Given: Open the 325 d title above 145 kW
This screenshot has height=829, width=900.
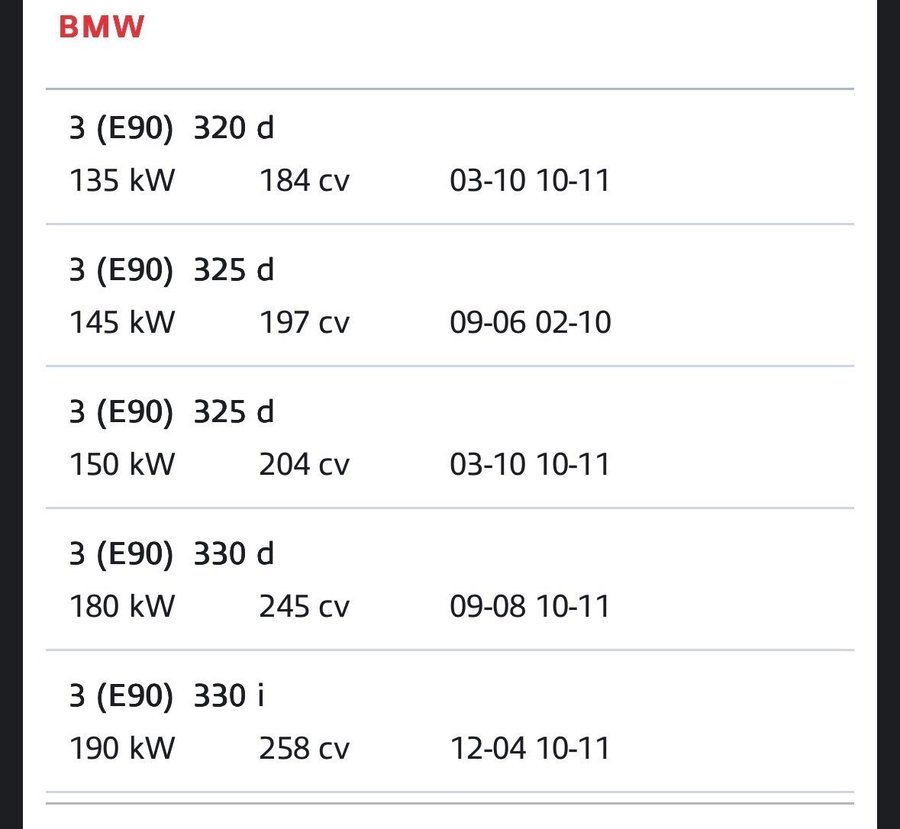Looking at the screenshot, I should [171, 270].
